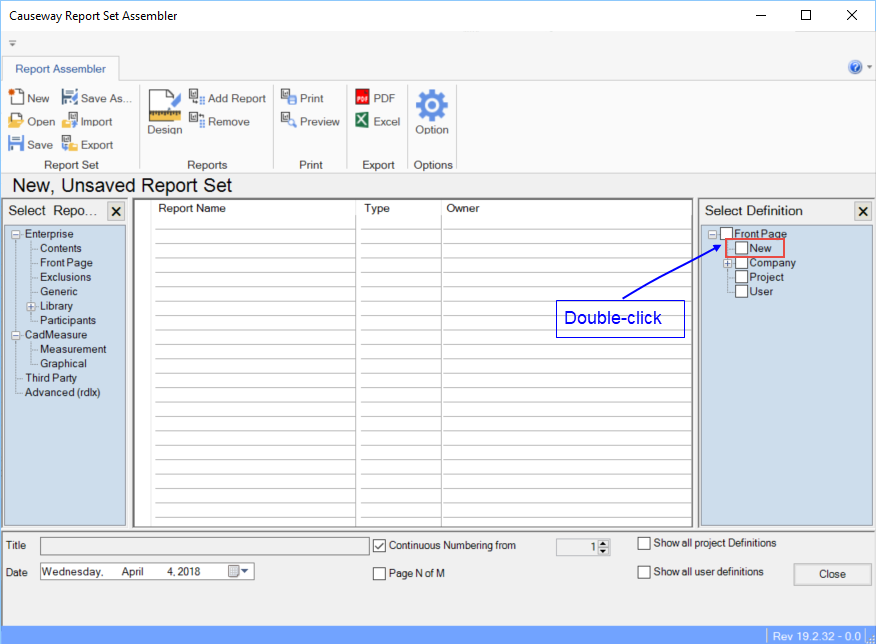
Task: Open the Option gear settings
Action: [x=432, y=112]
